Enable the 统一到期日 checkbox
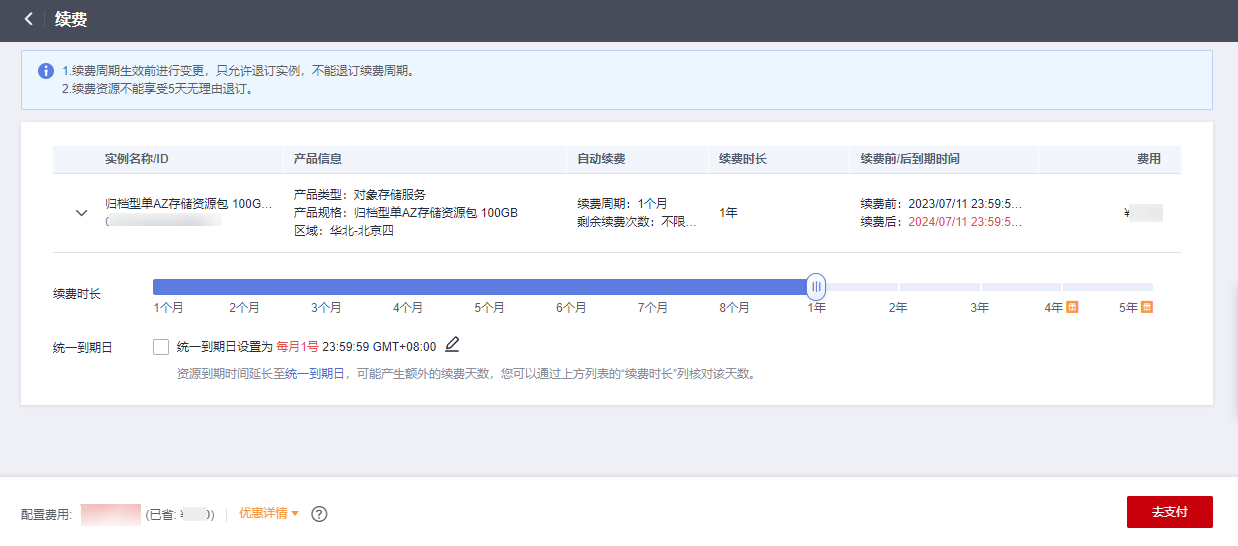This screenshot has height=546, width=1238. pyautogui.click(x=161, y=347)
